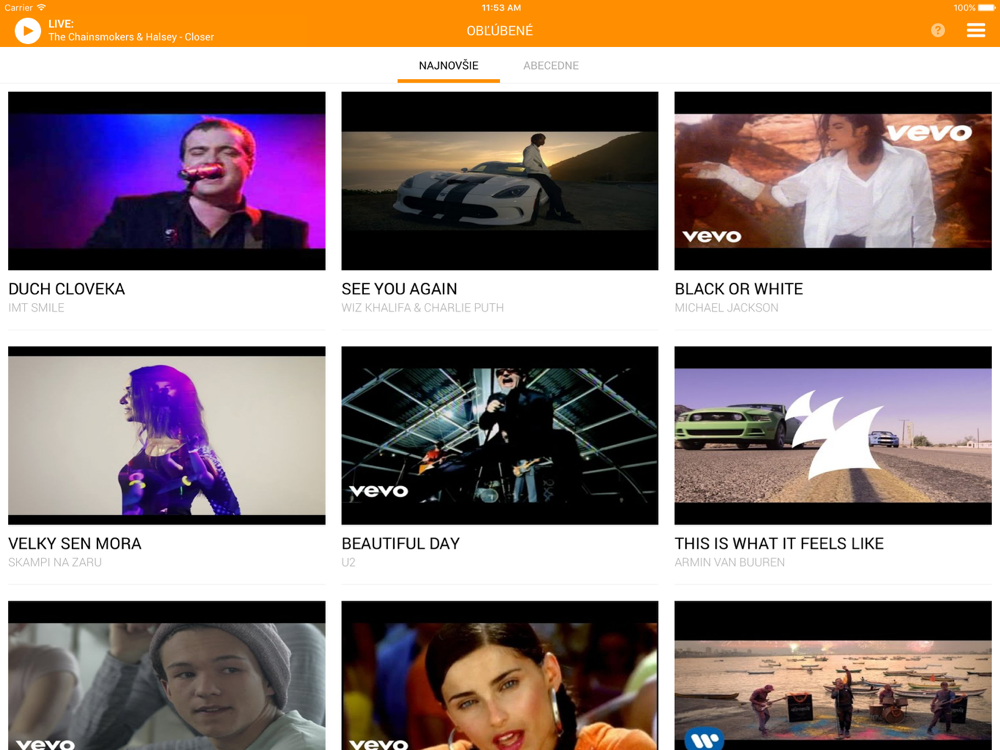Click the IMT SMILE artist name
This screenshot has height=750, width=1000.
pos(36,307)
